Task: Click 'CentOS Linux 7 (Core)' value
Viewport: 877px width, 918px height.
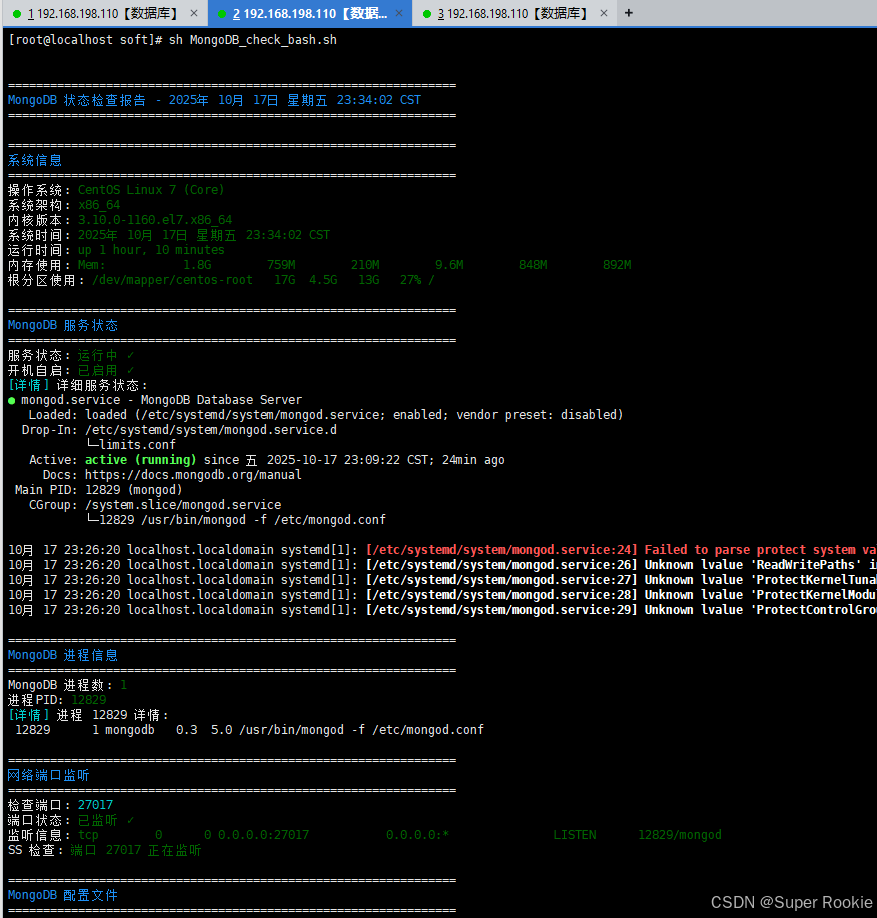Action: point(151,190)
